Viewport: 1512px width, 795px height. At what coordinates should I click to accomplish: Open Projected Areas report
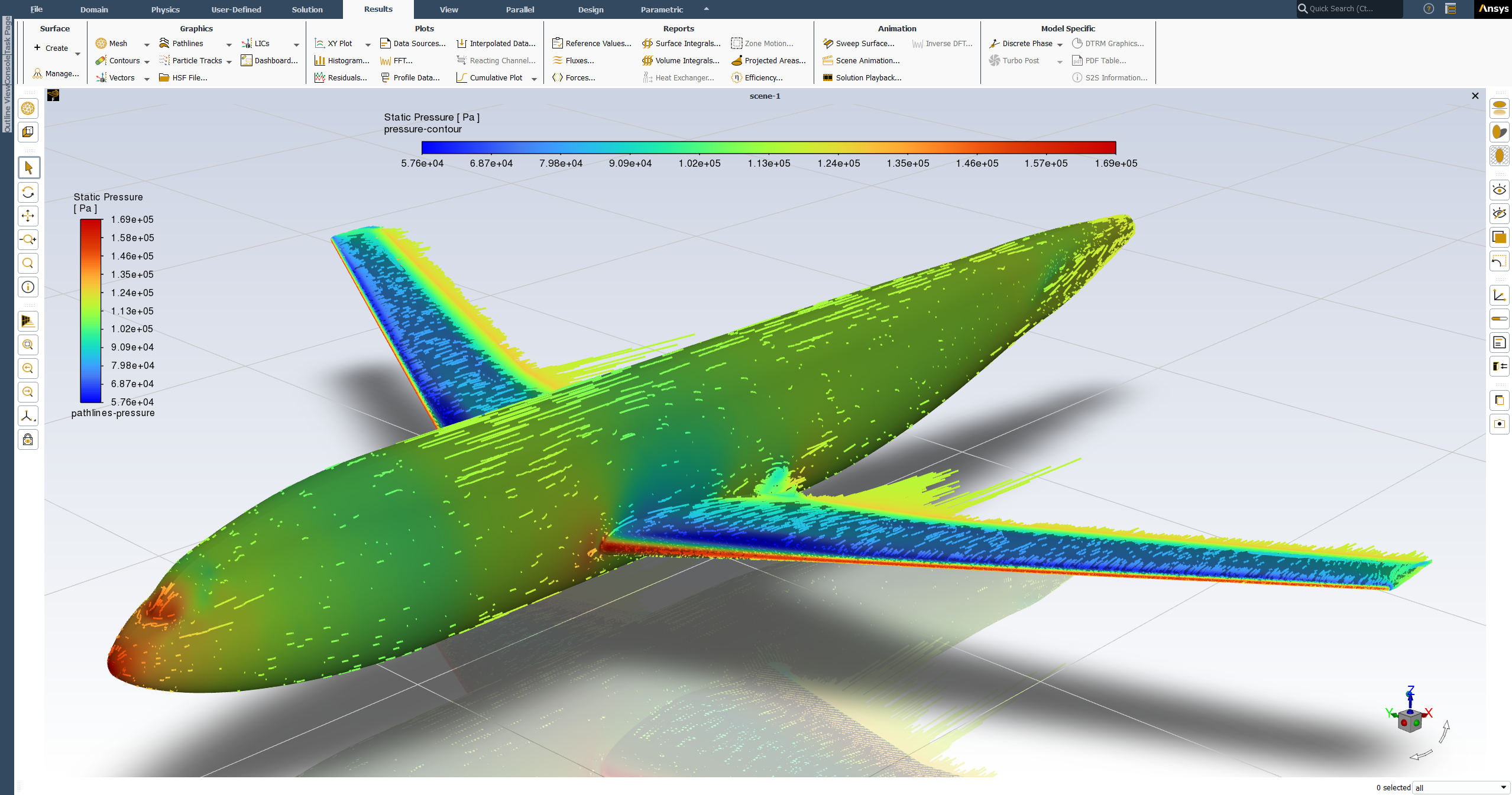click(x=768, y=61)
